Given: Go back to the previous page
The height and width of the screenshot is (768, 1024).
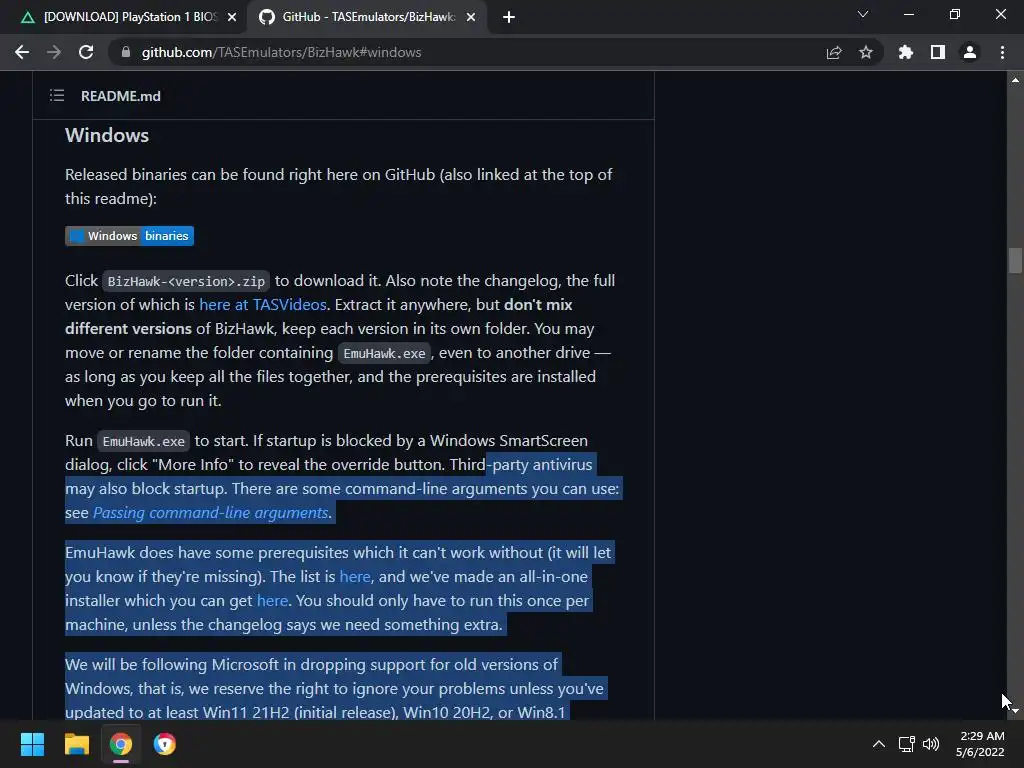Looking at the screenshot, I should [22, 52].
